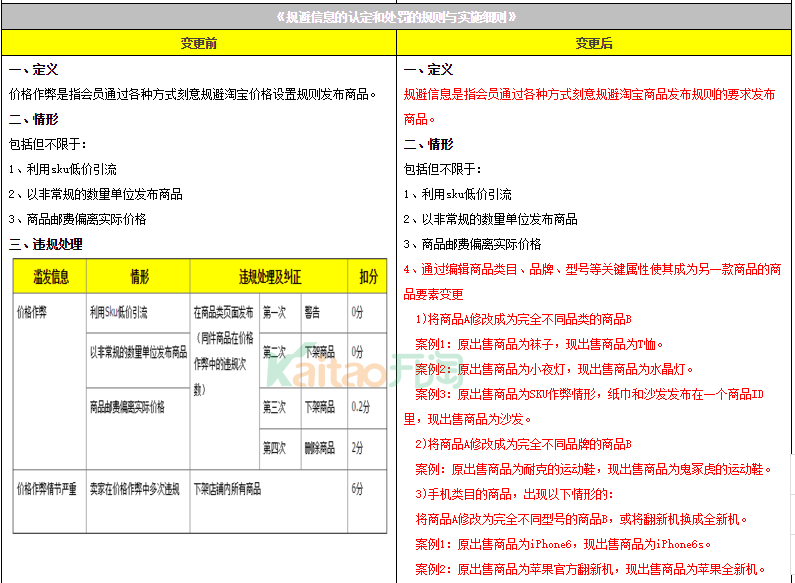Click 案例1 line mentioning iPhone6s

point(563,544)
